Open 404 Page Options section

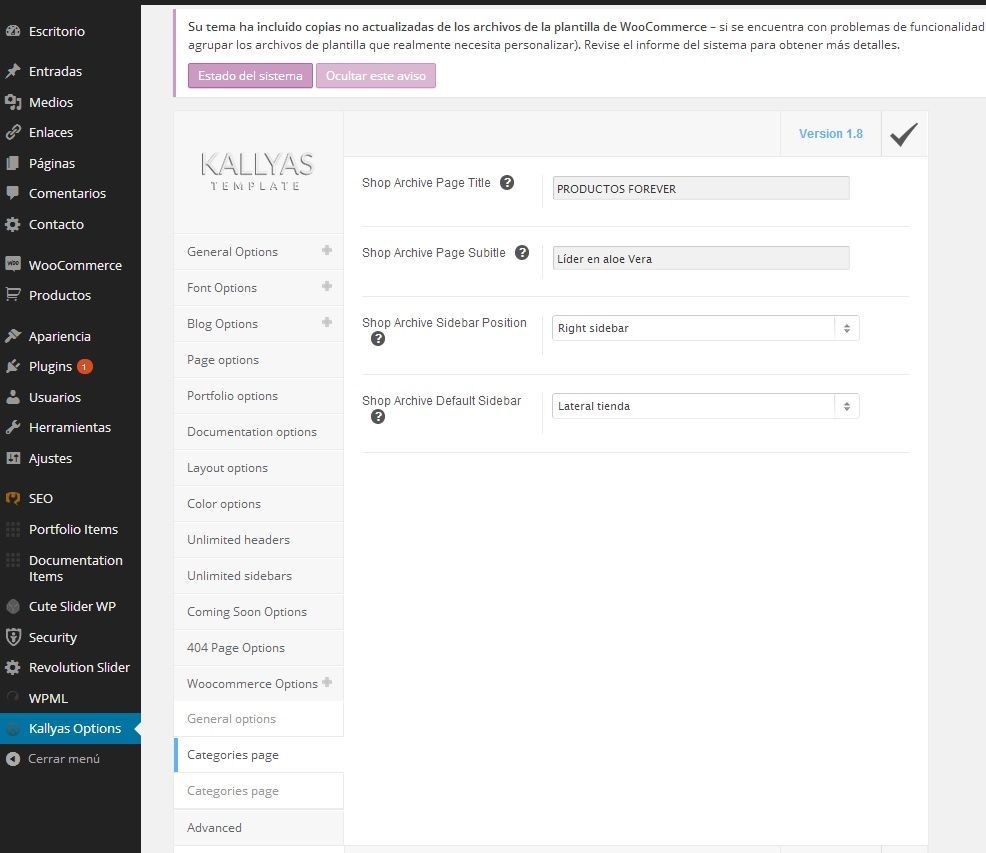(x=258, y=648)
